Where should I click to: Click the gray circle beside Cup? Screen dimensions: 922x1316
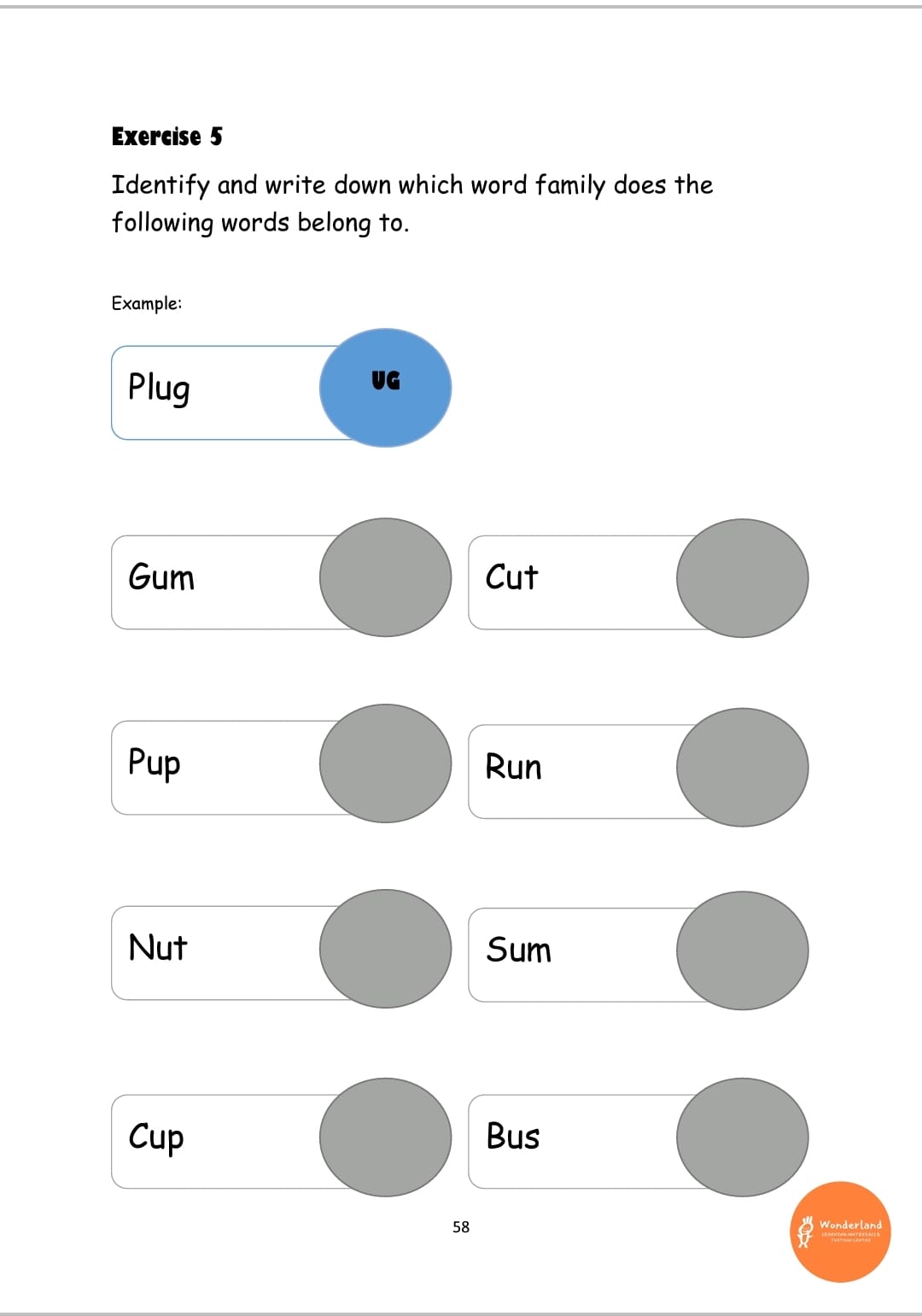tap(385, 1137)
